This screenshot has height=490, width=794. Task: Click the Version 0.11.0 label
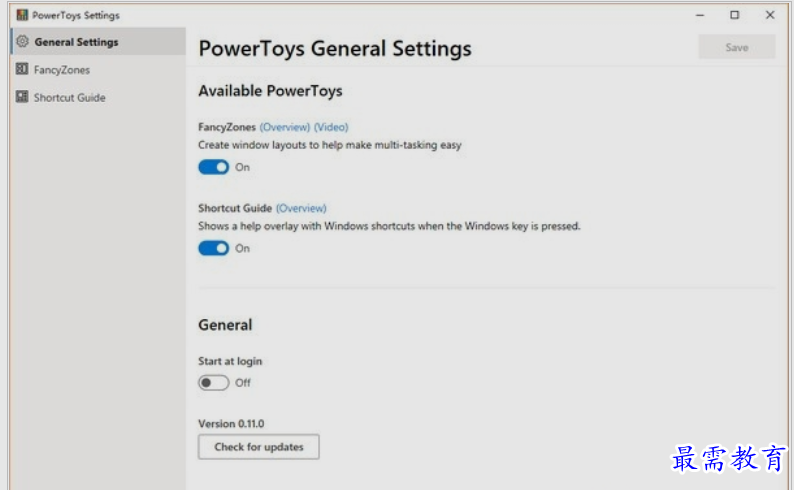(x=231, y=424)
